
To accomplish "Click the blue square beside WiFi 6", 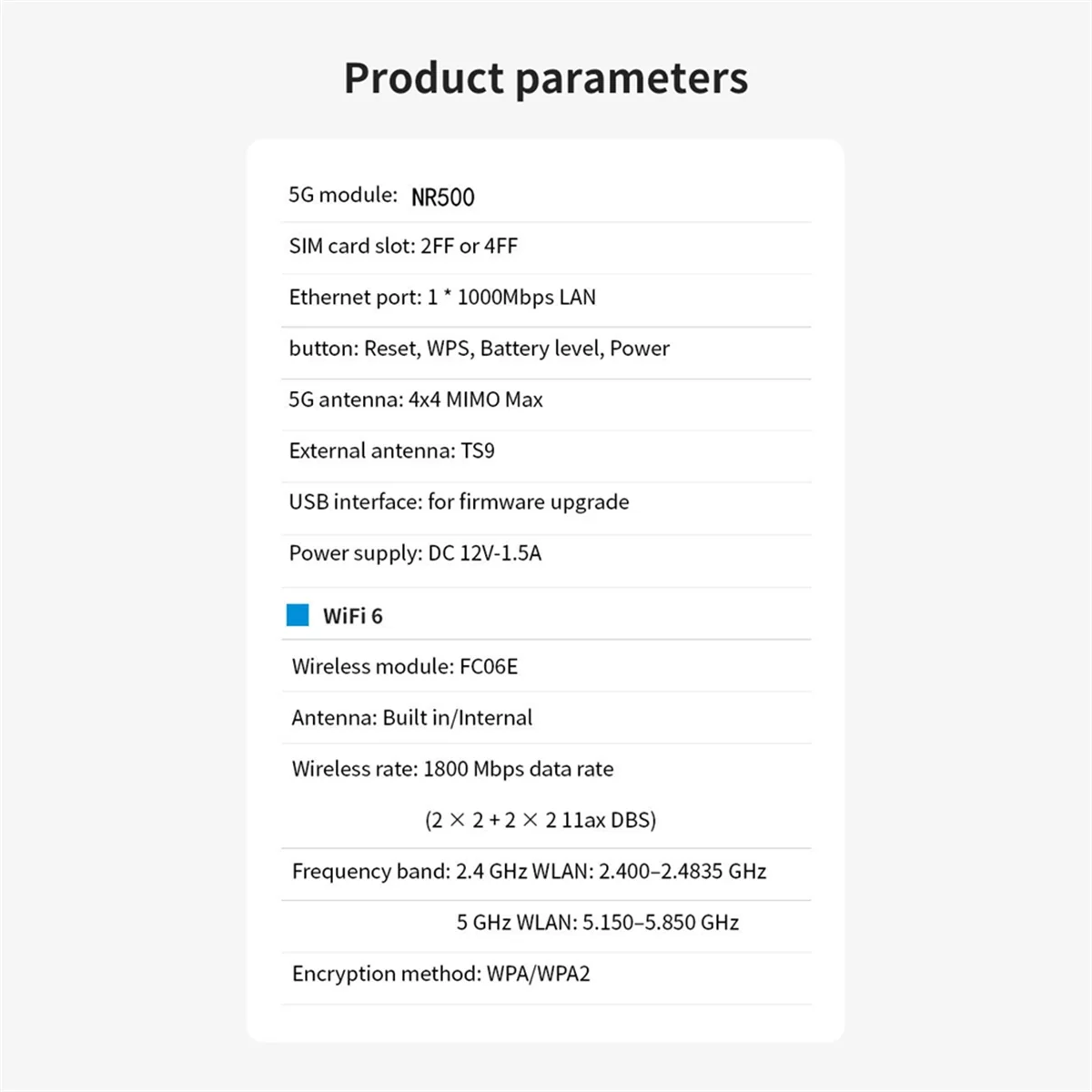I will pyautogui.click(x=298, y=615).
